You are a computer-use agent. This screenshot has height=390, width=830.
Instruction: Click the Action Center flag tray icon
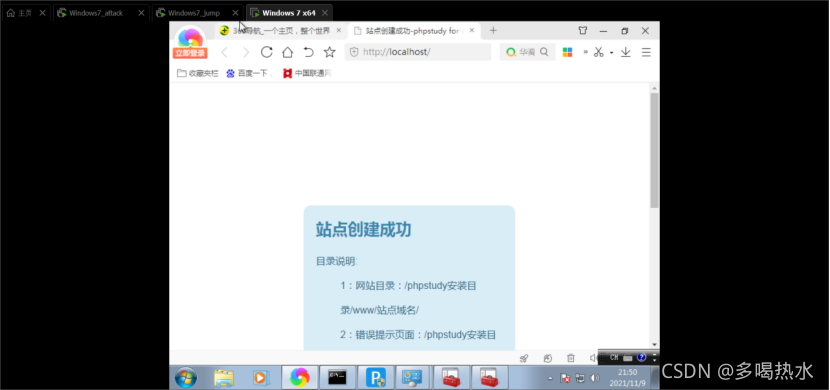click(565, 378)
